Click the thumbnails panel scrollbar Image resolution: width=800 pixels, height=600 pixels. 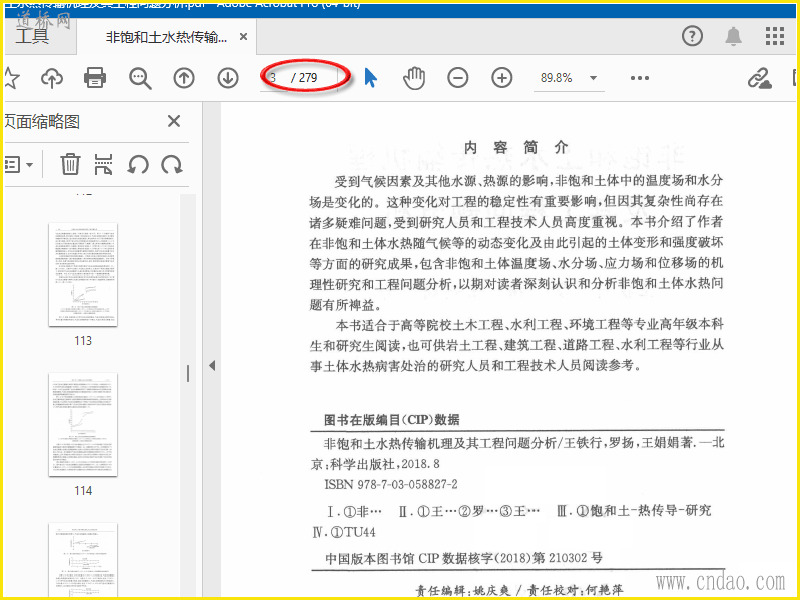[188, 373]
